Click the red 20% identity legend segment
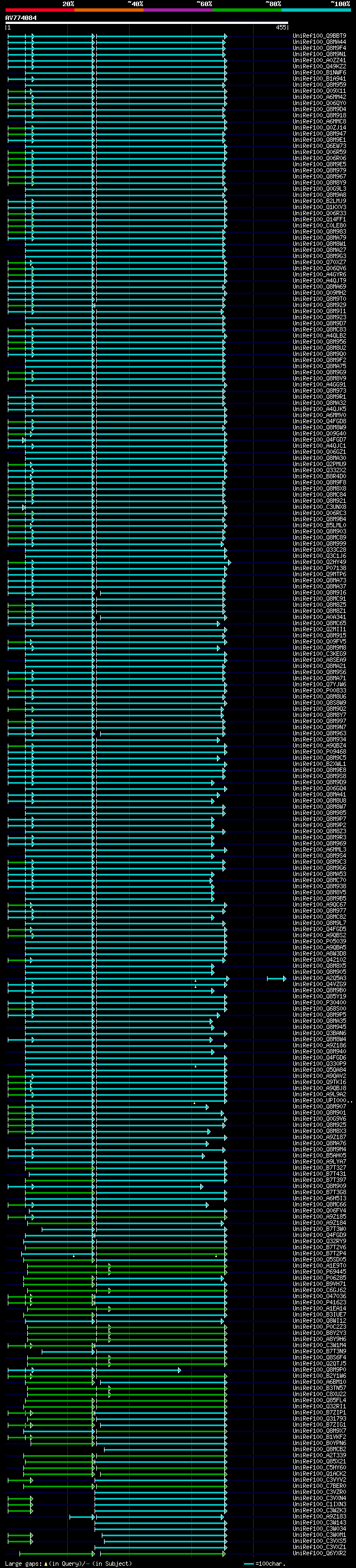This screenshot has height=1568, width=356. tap(40, 11)
